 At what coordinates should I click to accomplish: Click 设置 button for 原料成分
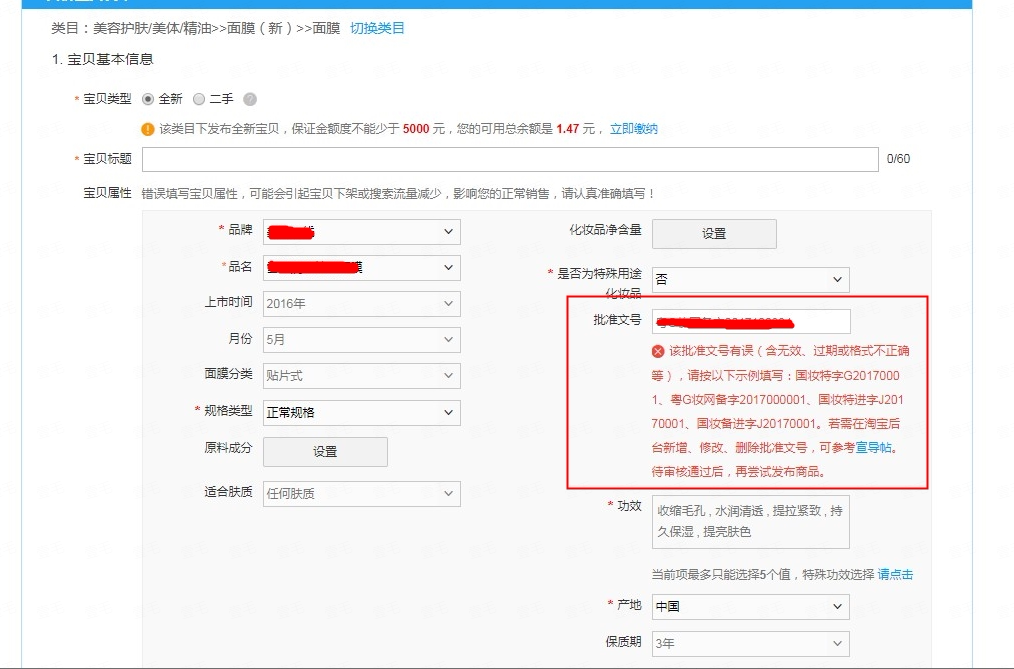point(325,452)
